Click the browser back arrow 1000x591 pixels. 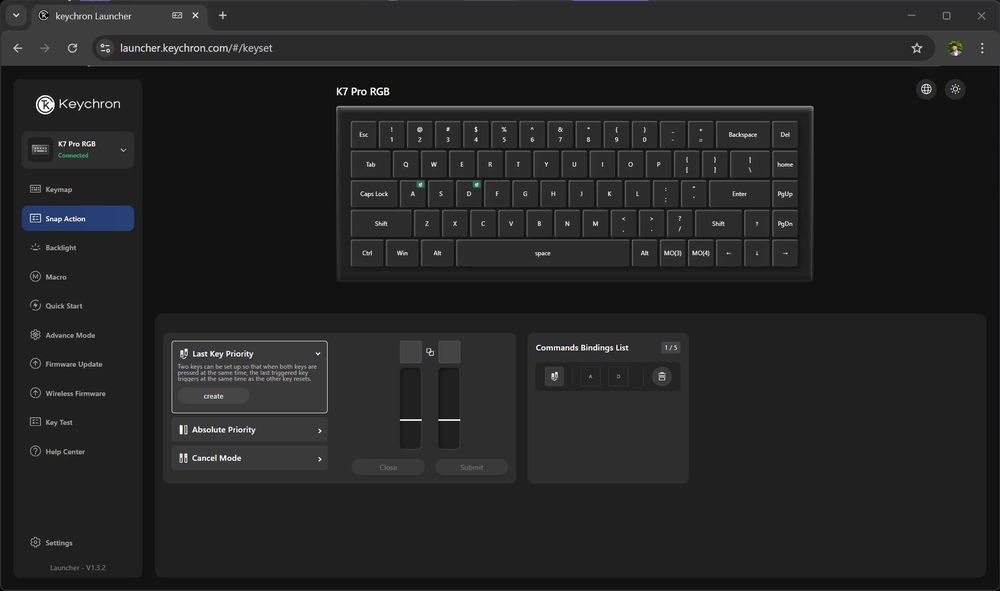[18, 48]
